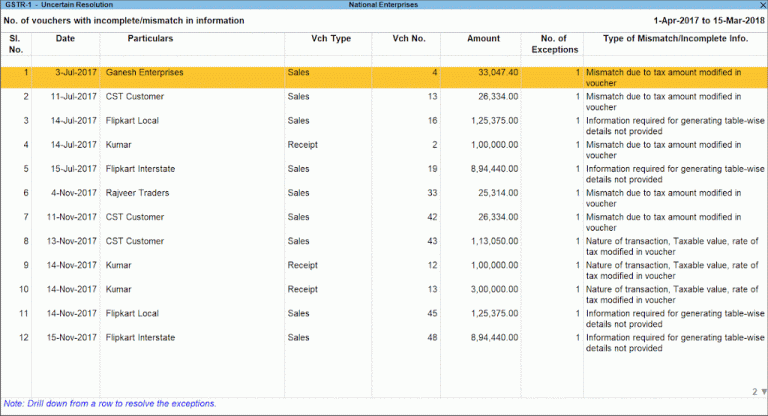The height and width of the screenshot is (416, 768).
Task: Click the Particulars column header
Action: (x=150, y=38)
